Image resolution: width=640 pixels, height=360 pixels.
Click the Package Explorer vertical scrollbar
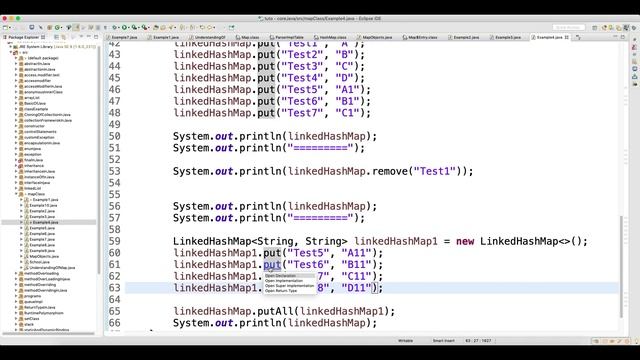click(x=99, y=159)
